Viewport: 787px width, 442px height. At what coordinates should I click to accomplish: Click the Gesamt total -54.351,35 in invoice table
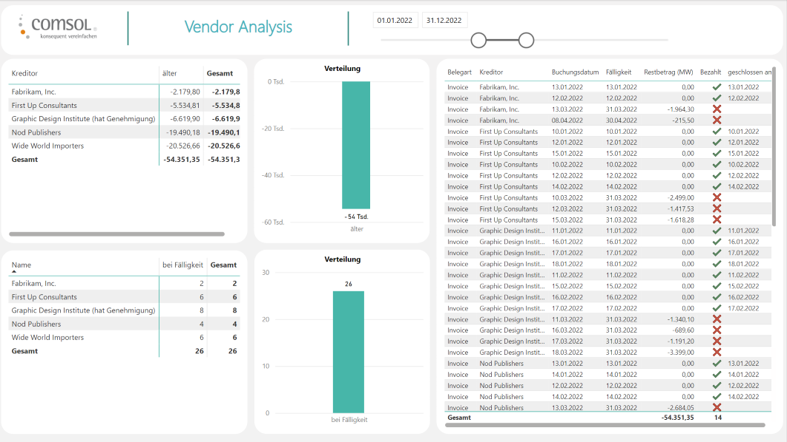click(x=678, y=417)
